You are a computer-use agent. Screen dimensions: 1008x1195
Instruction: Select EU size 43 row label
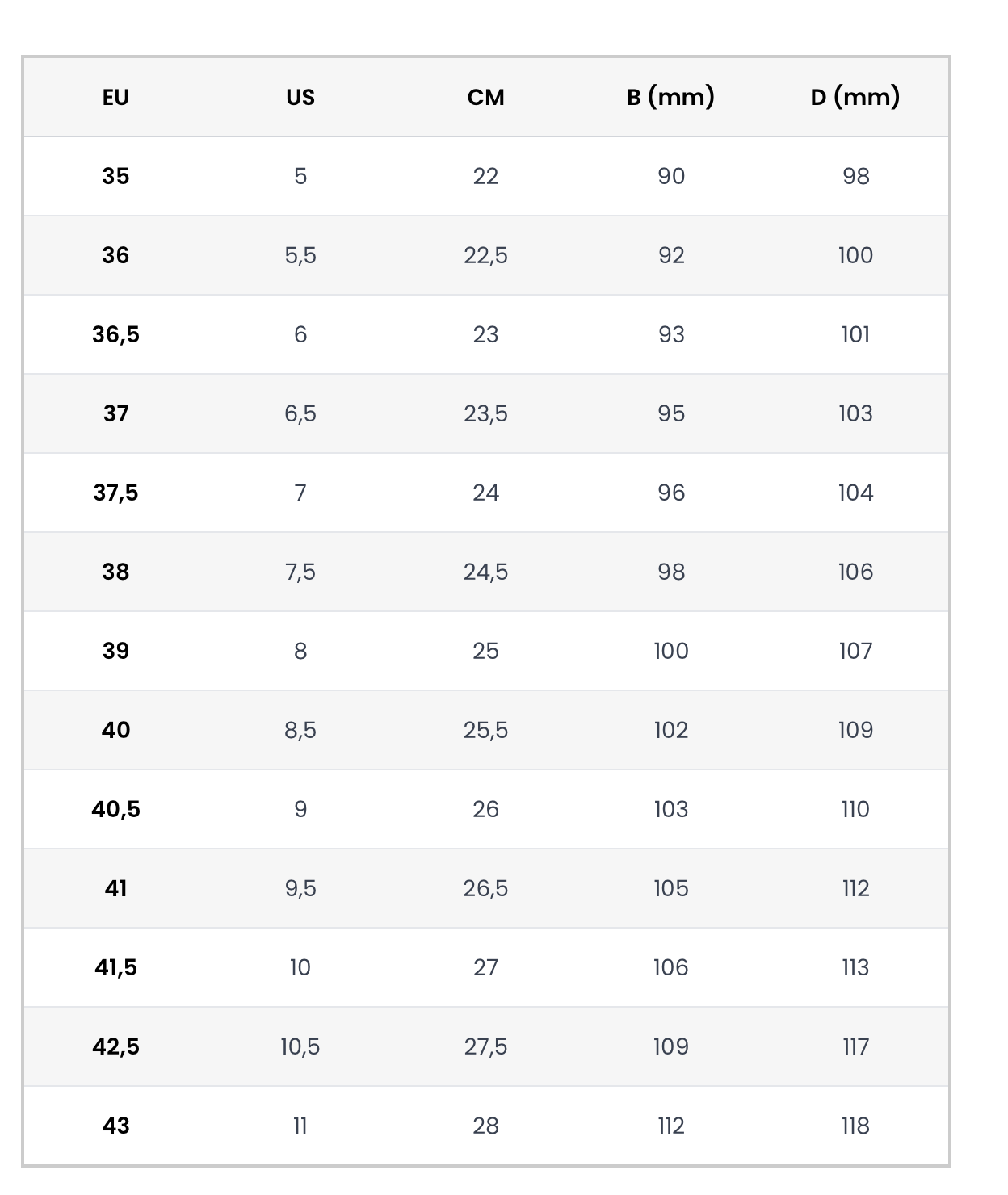pos(115,1126)
